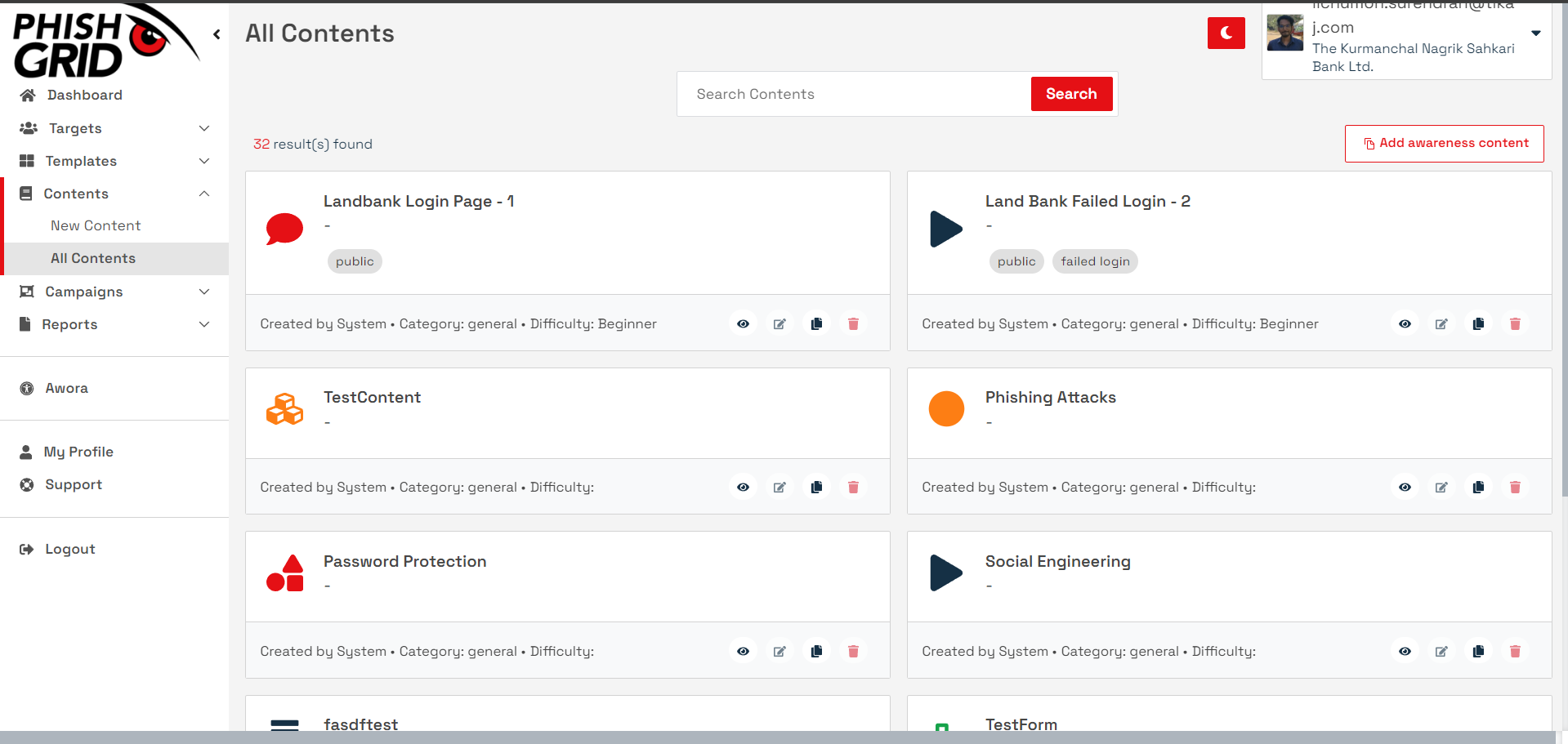Edit the Password Protection content

(779, 651)
